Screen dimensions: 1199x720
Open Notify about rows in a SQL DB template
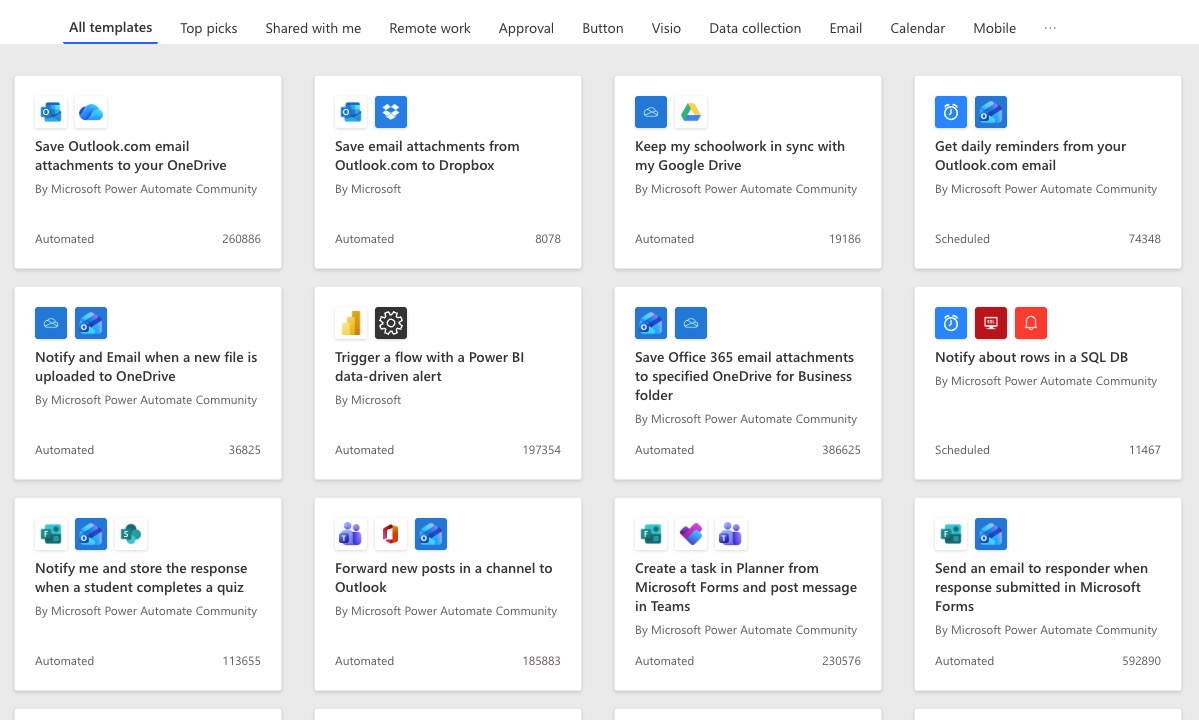tap(1031, 357)
